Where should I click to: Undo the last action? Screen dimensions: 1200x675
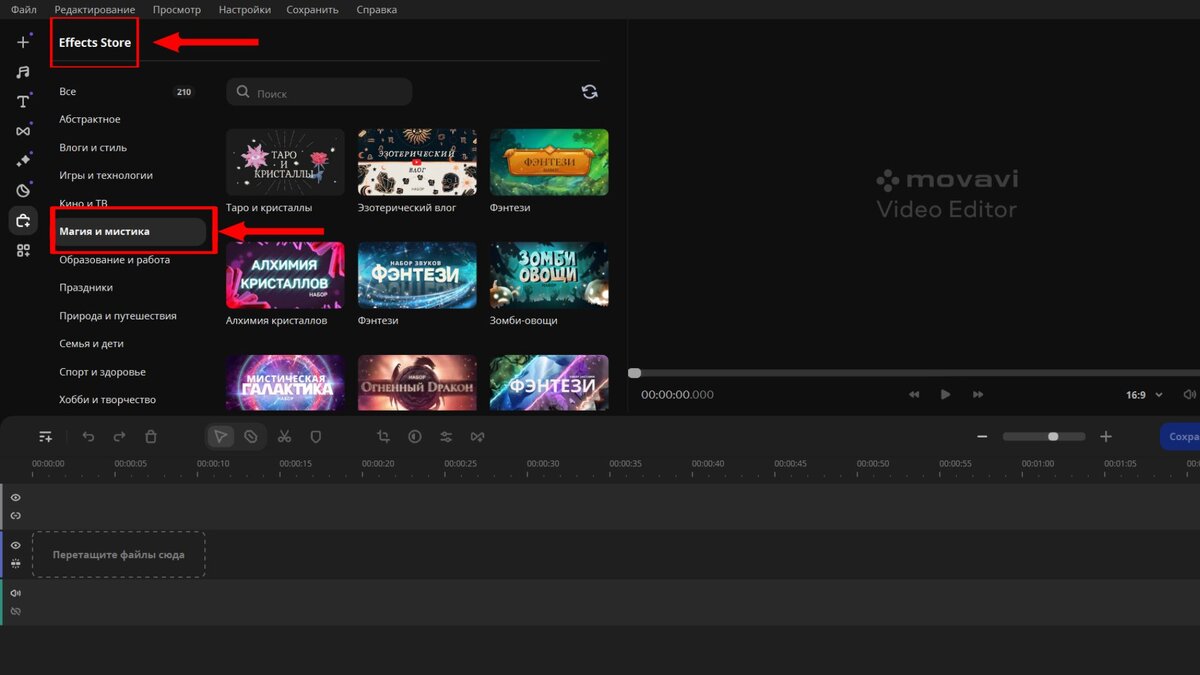(88, 437)
